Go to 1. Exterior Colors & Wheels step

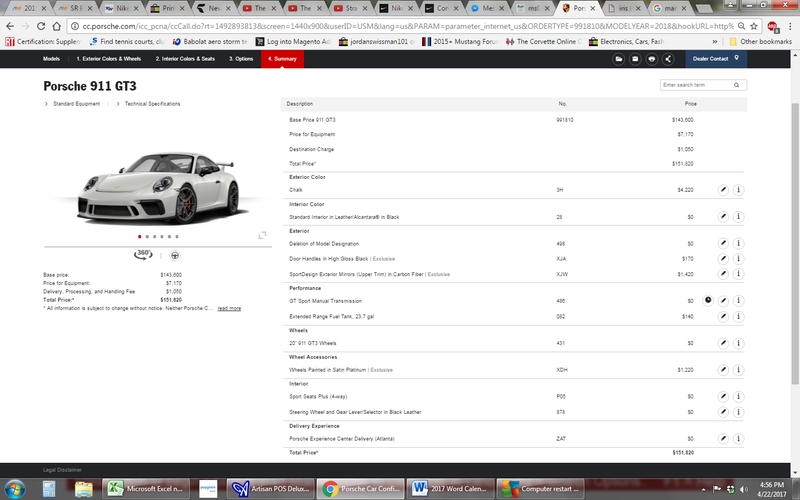click(x=109, y=59)
